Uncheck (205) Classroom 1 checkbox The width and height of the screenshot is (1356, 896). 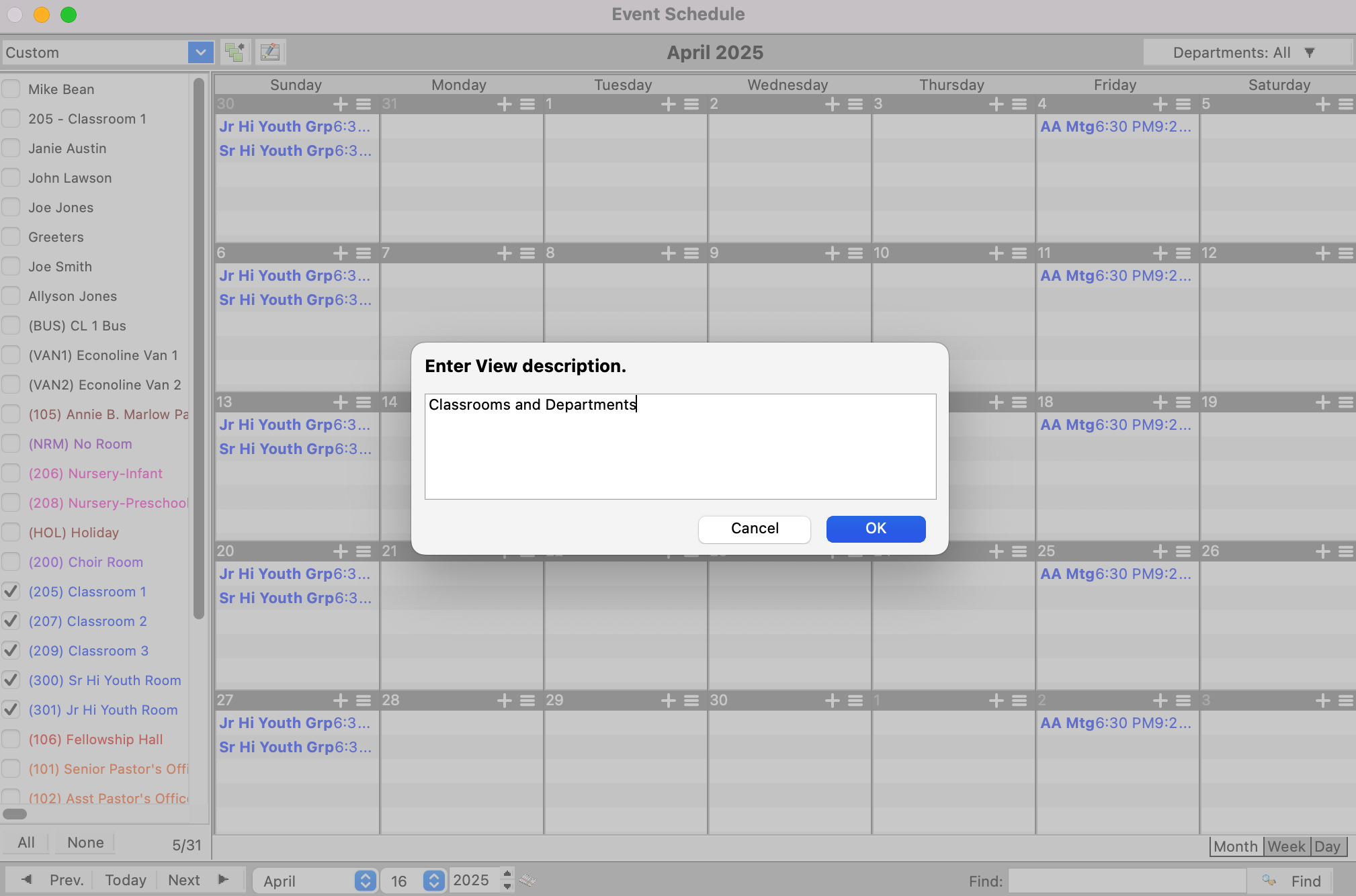11,592
